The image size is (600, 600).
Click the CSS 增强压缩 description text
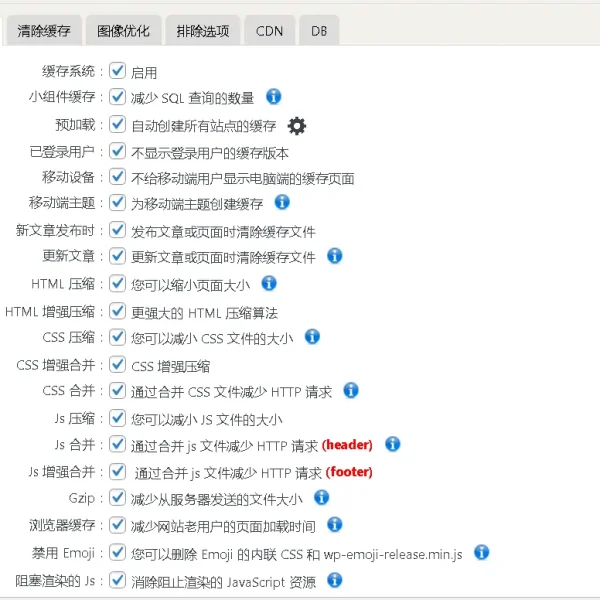point(170,367)
